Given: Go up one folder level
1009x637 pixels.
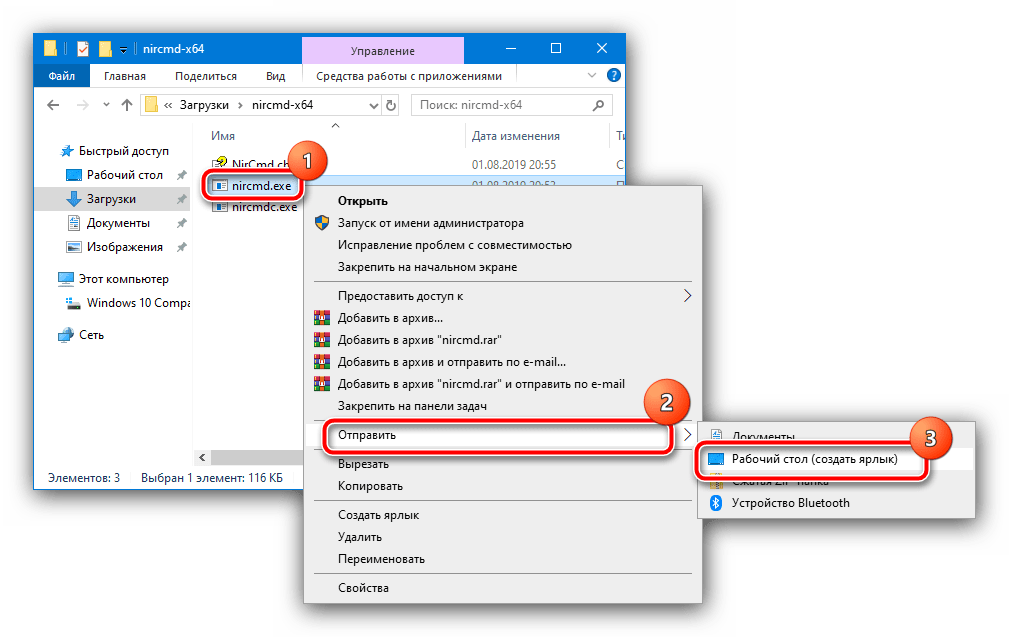Looking at the screenshot, I should (x=127, y=104).
